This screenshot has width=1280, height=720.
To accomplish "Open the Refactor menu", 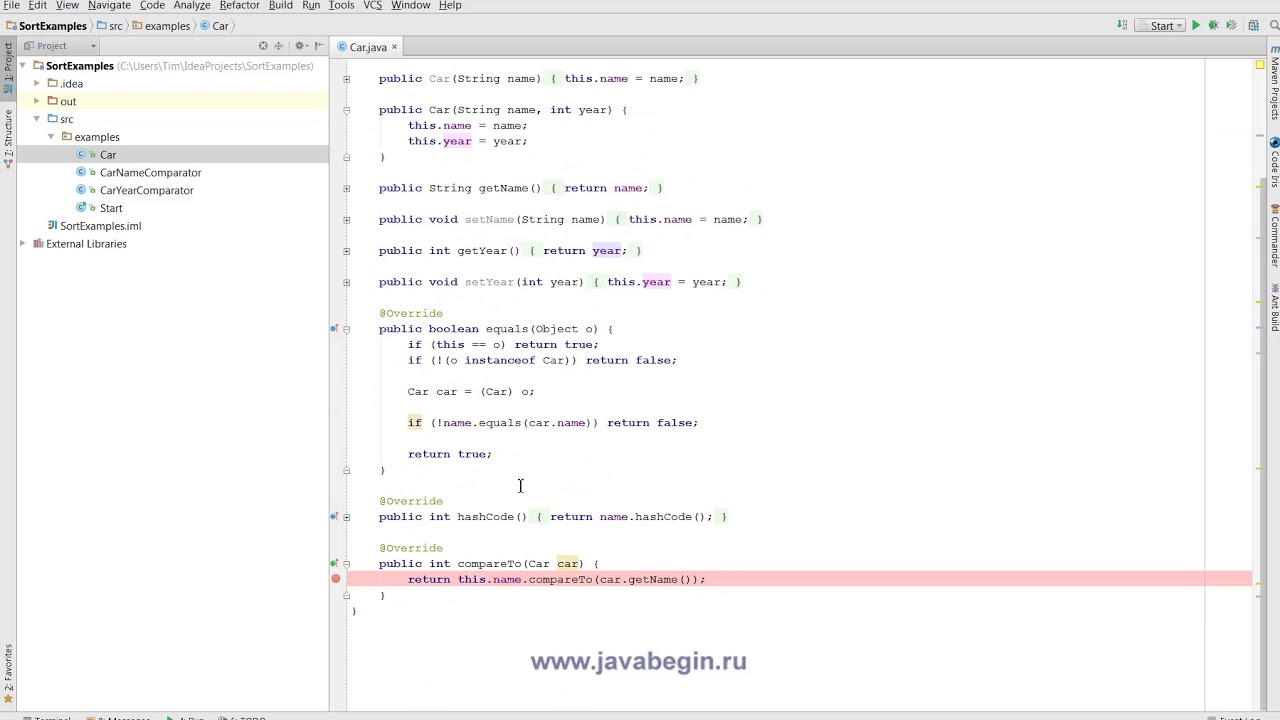I will pos(239,5).
